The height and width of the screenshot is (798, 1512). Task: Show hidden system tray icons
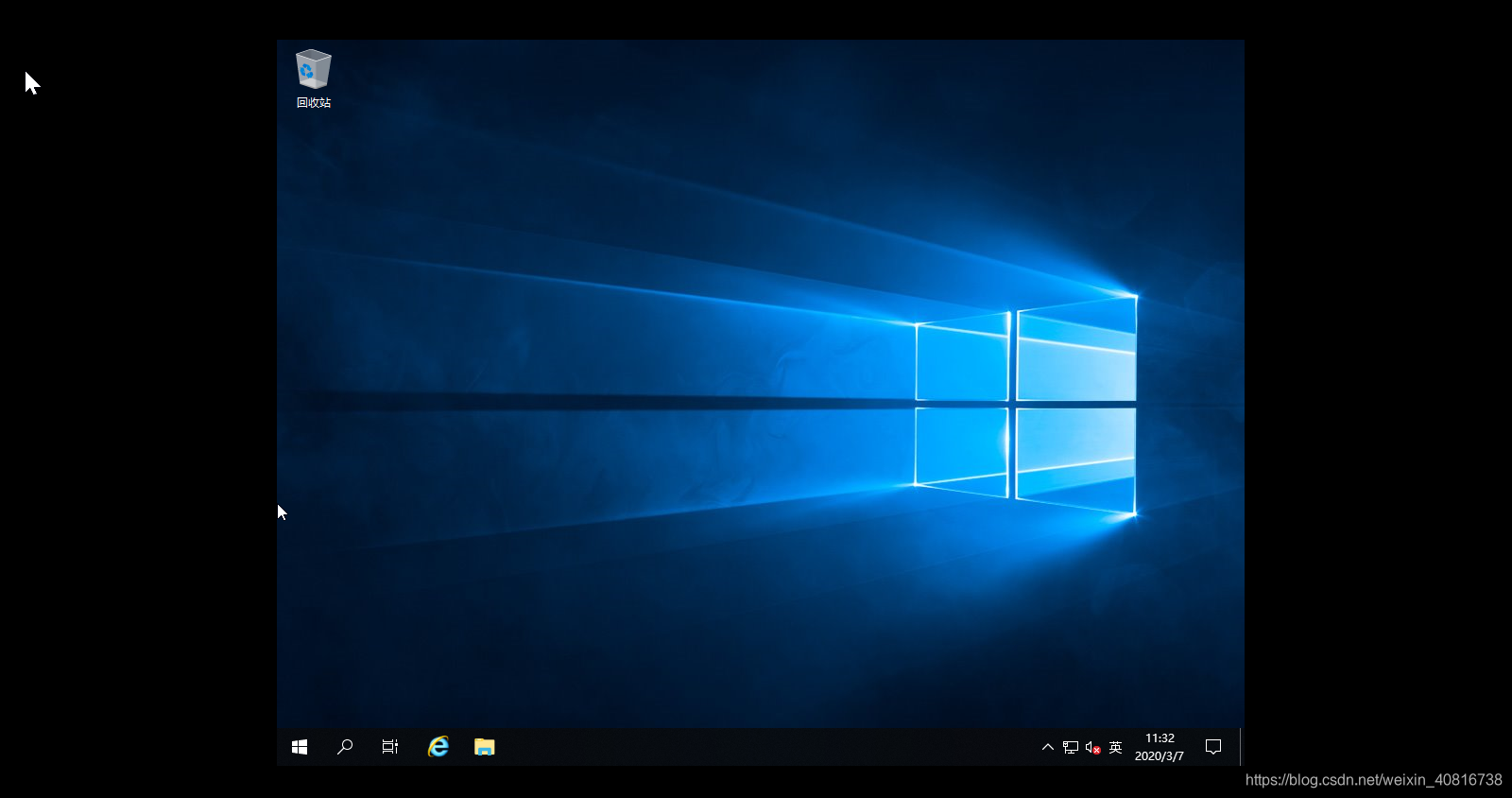[1048, 747]
